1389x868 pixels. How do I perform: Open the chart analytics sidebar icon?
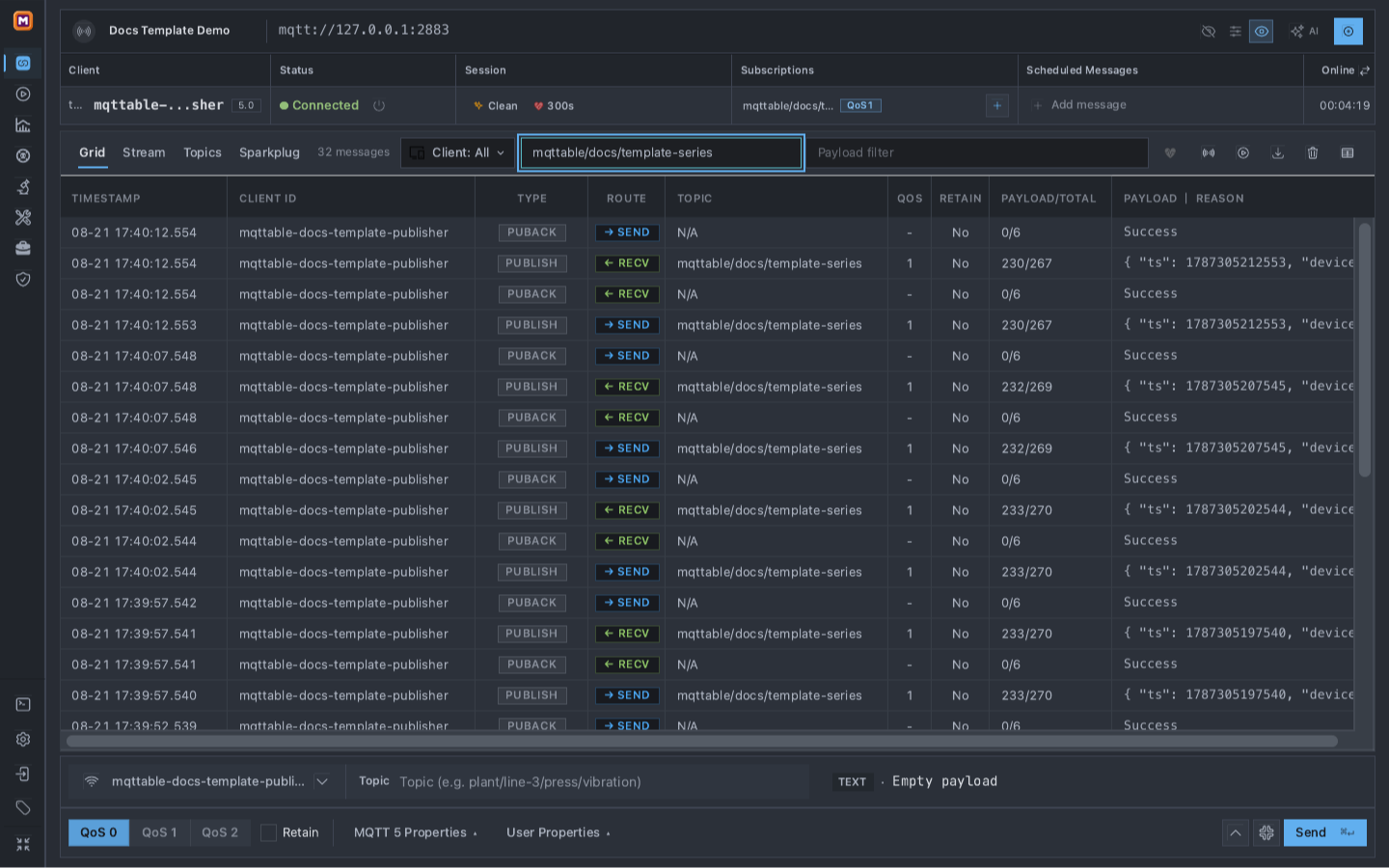[x=23, y=125]
